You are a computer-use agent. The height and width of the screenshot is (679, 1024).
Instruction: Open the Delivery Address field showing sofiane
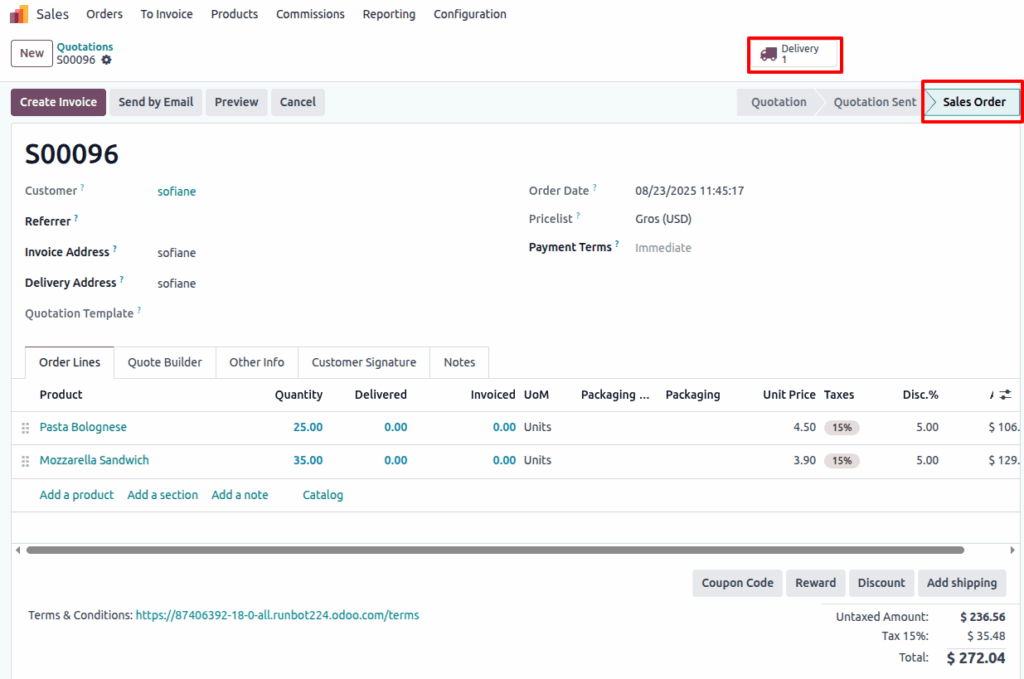(176, 283)
